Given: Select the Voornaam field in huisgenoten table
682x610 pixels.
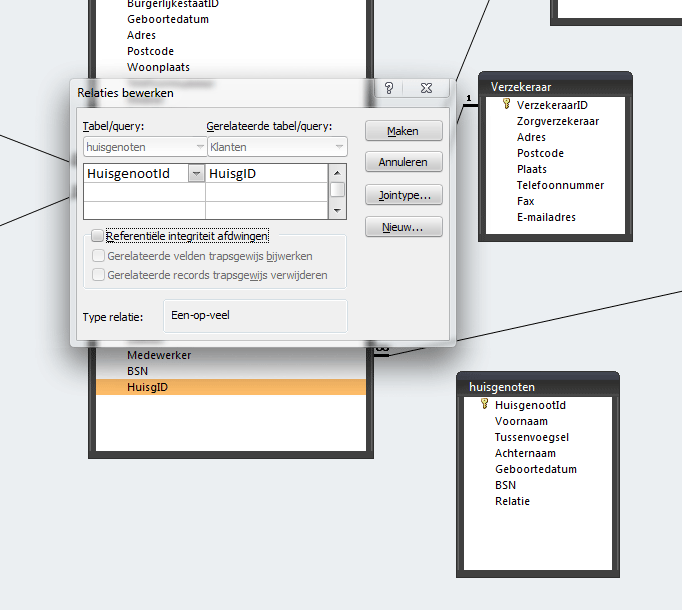Looking at the screenshot, I should 521,421.
